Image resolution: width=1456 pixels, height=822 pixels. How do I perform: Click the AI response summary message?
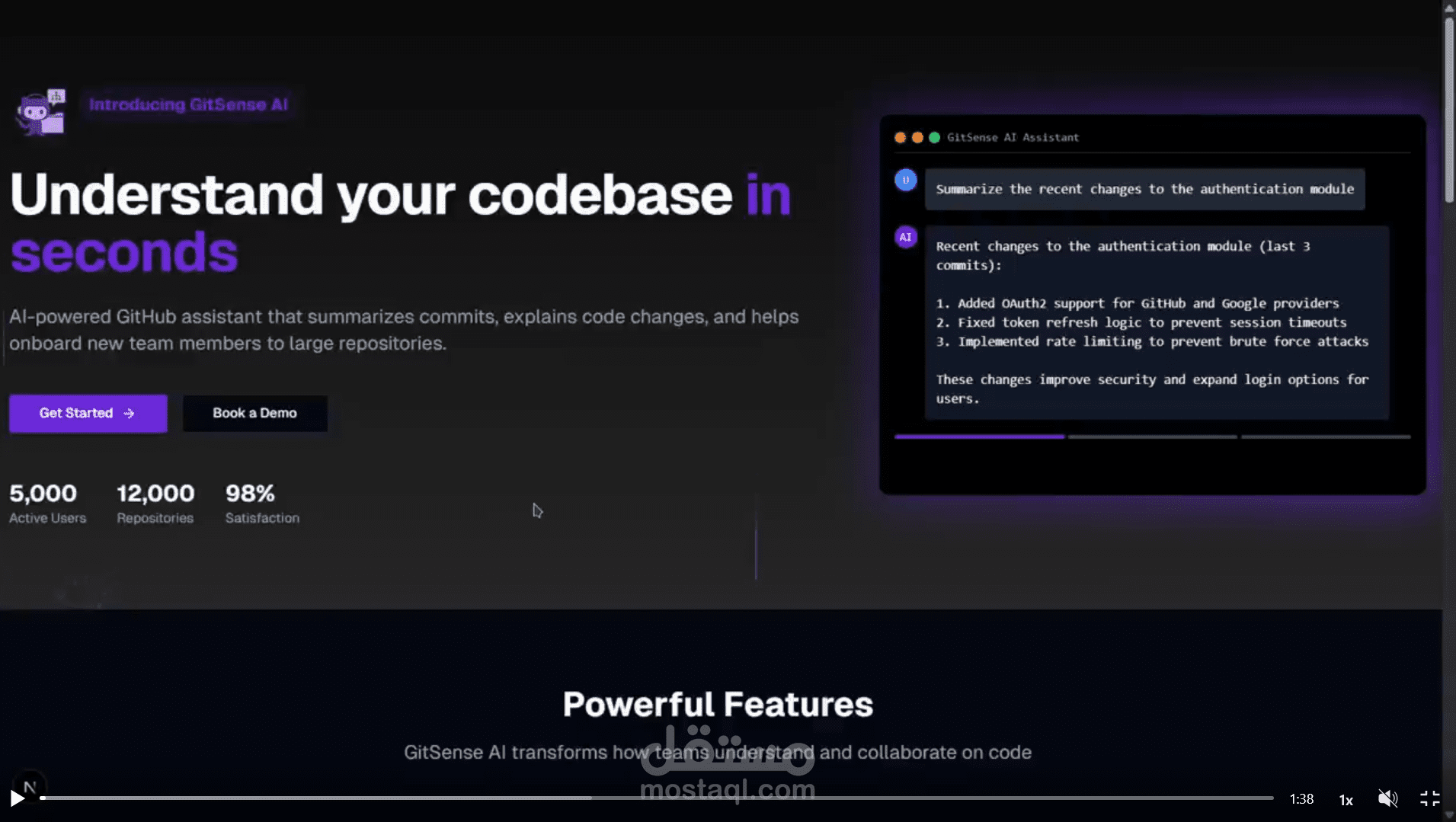pos(1157,322)
